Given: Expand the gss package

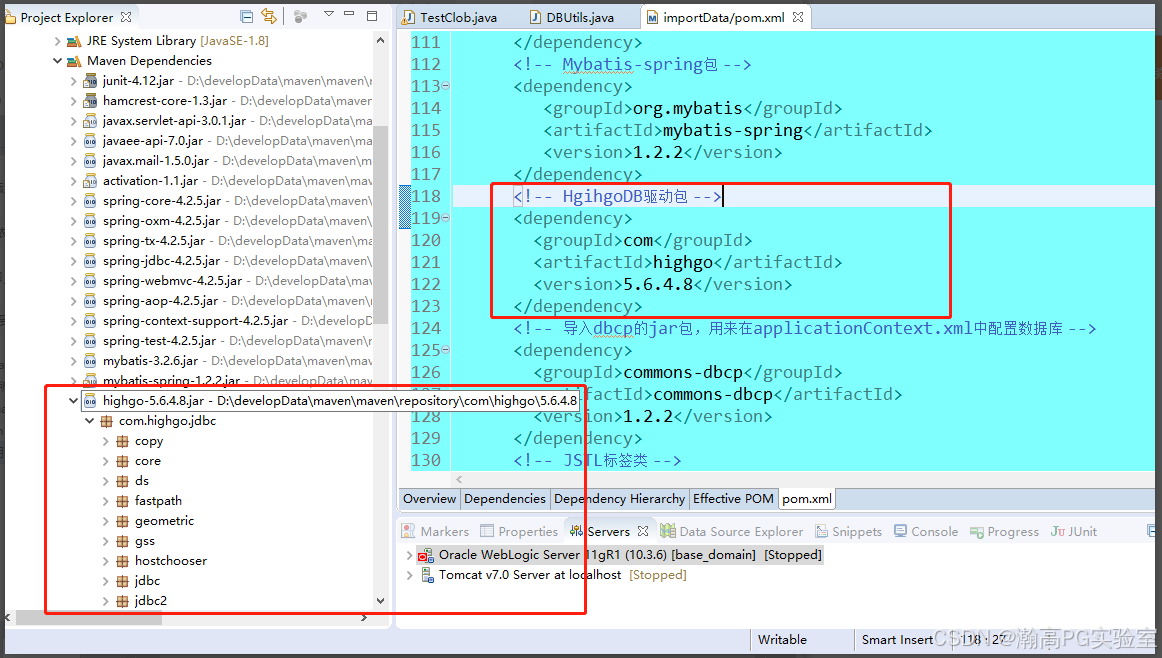Looking at the screenshot, I should point(105,541).
